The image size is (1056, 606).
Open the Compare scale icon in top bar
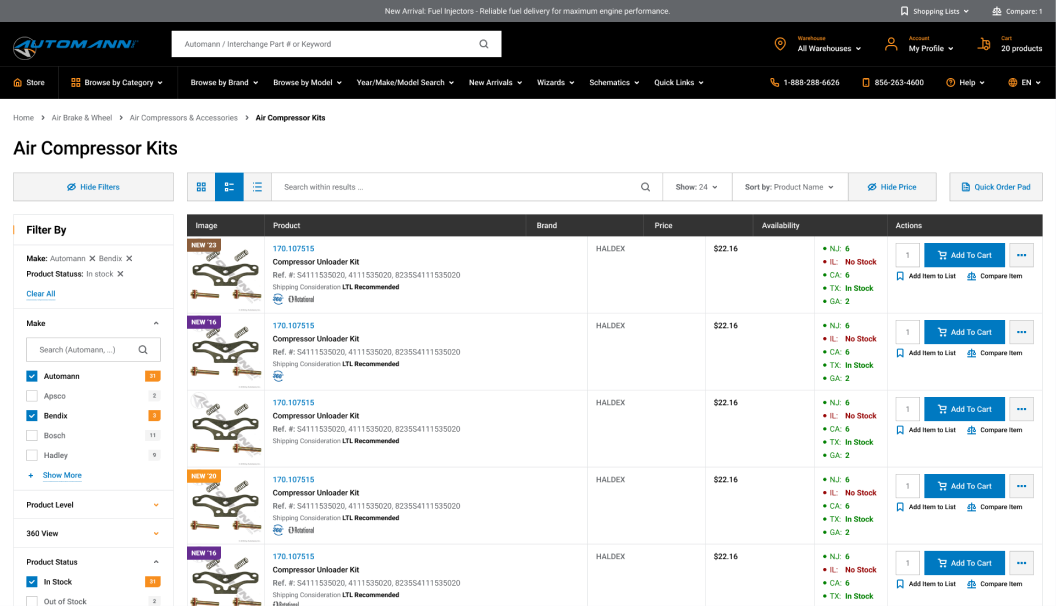[997, 11]
